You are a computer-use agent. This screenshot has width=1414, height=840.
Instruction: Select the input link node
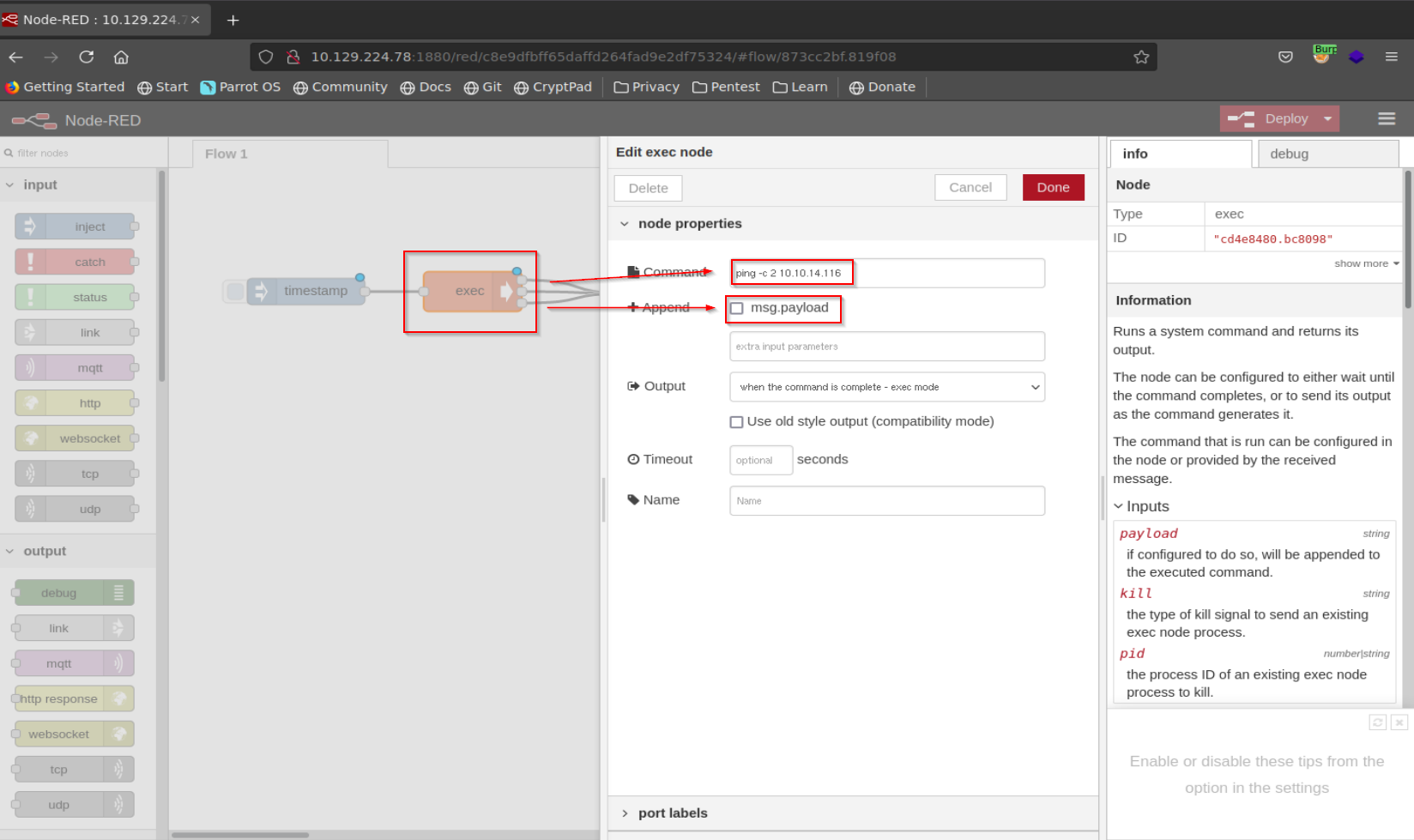[75, 332]
